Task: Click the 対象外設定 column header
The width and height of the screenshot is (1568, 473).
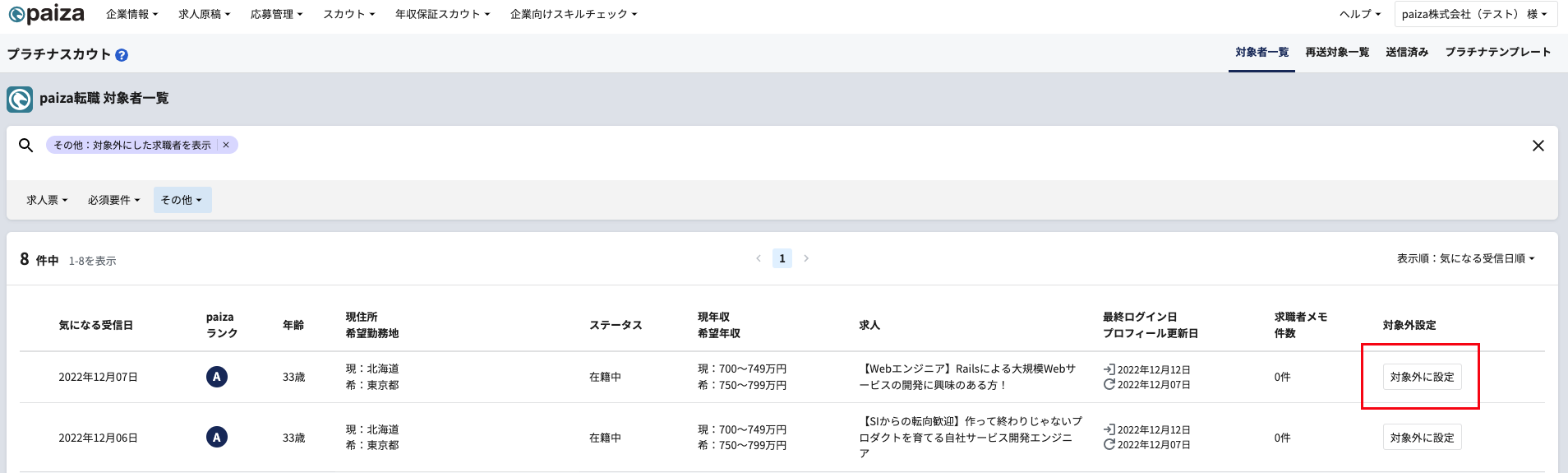Action: tap(1409, 325)
